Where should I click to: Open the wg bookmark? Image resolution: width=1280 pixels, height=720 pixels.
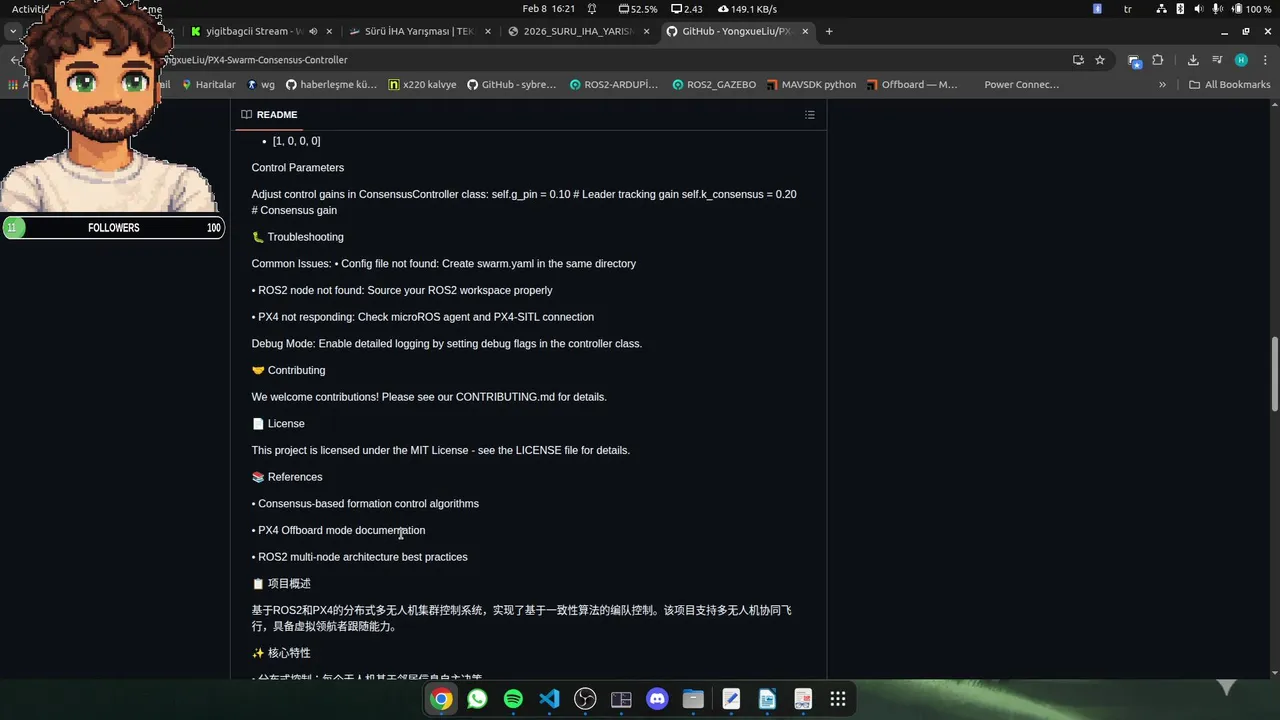pyautogui.click(x=260, y=85)
